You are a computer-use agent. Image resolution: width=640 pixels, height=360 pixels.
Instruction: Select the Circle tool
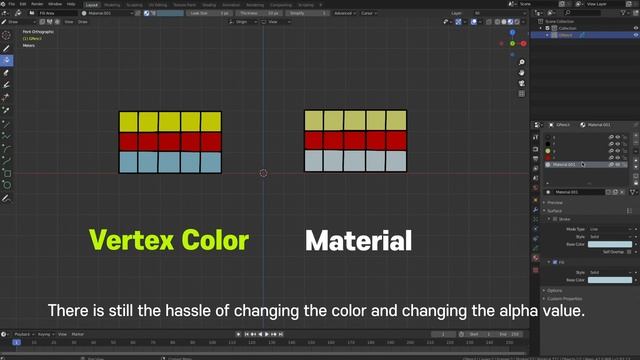(x=7, y=186)
